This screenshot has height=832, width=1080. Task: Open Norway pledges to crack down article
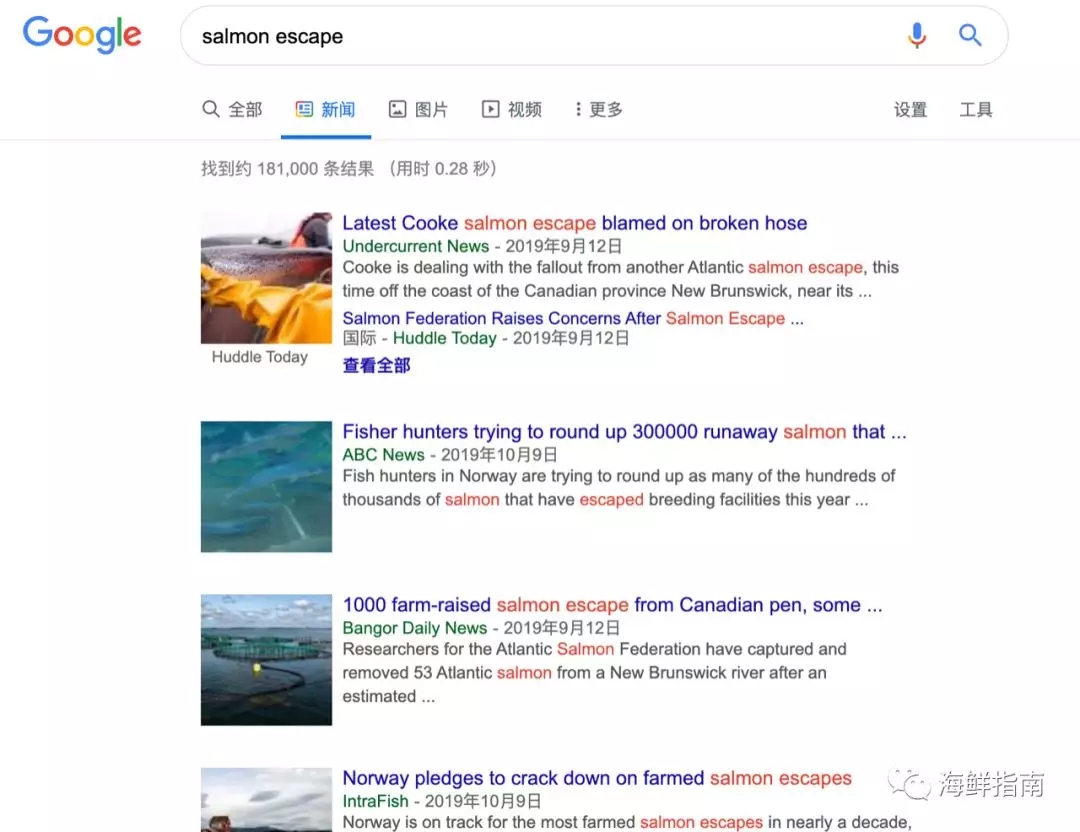(597, 778)
